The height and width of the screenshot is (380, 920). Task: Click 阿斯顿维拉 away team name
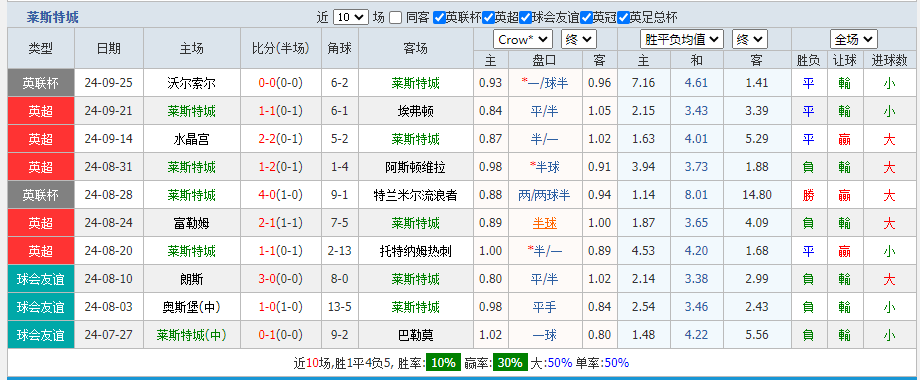(416, 168)
